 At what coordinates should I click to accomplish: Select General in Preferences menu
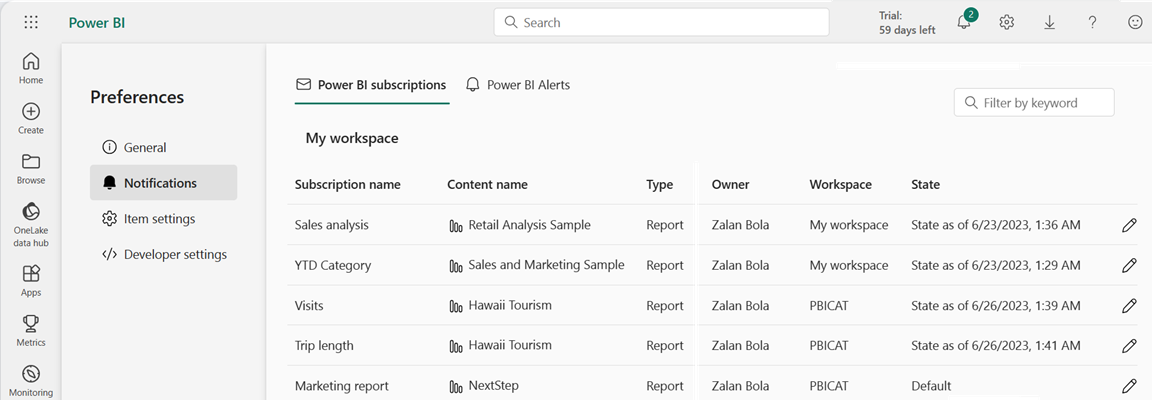pyautogui.click(x=145, y=147)
